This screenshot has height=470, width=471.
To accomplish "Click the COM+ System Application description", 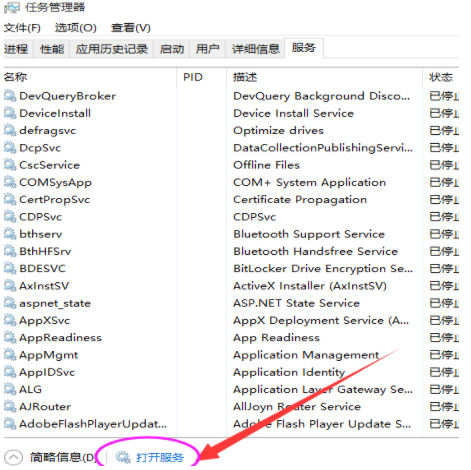I will point(309,183).
